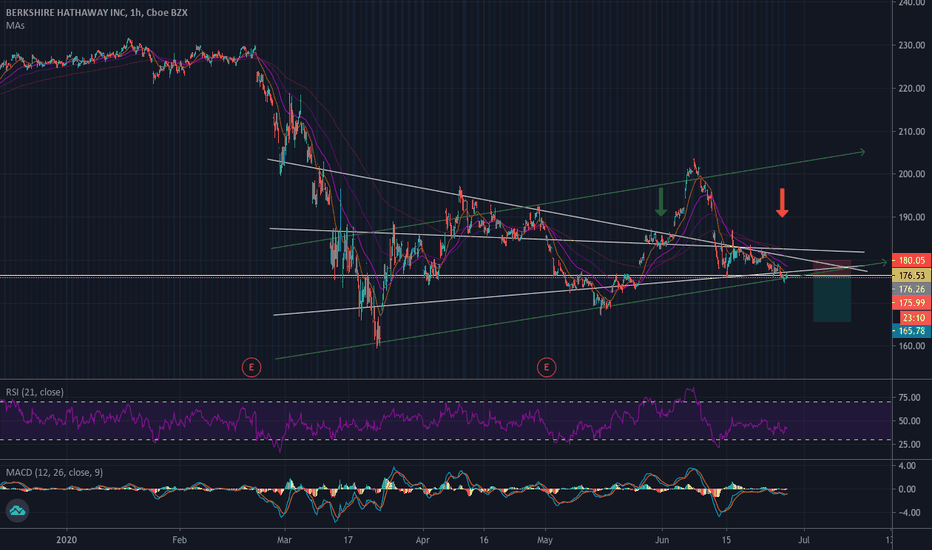Open the cloud logo icon at bottom left
Image resolution: width=932 pixels, height=550 pixels.
[x=17, y=511]
